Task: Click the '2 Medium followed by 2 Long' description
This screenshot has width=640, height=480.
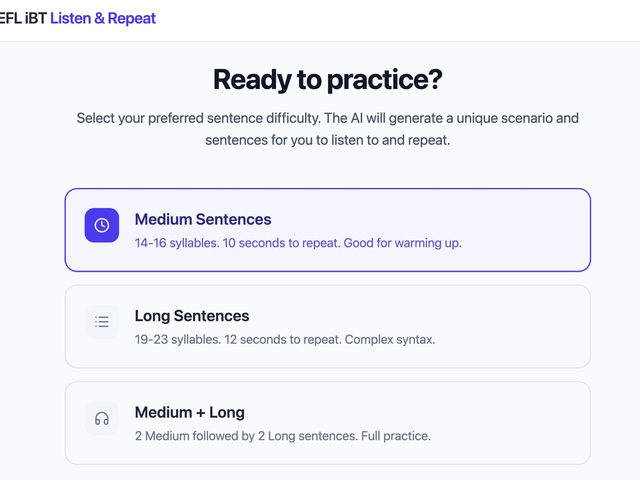Action: click(283, 436)
